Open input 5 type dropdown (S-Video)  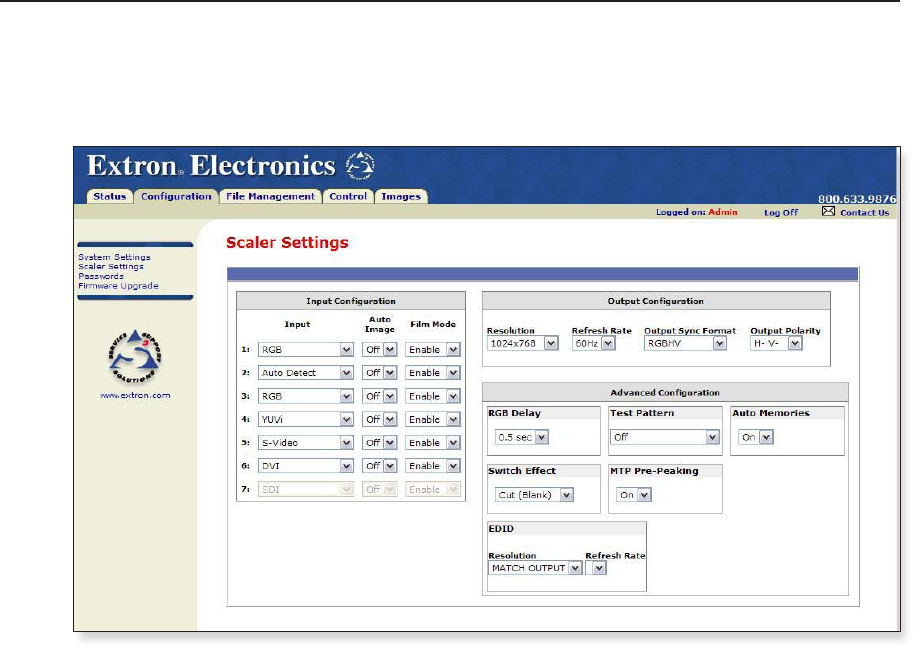click(x=305, y=443)
